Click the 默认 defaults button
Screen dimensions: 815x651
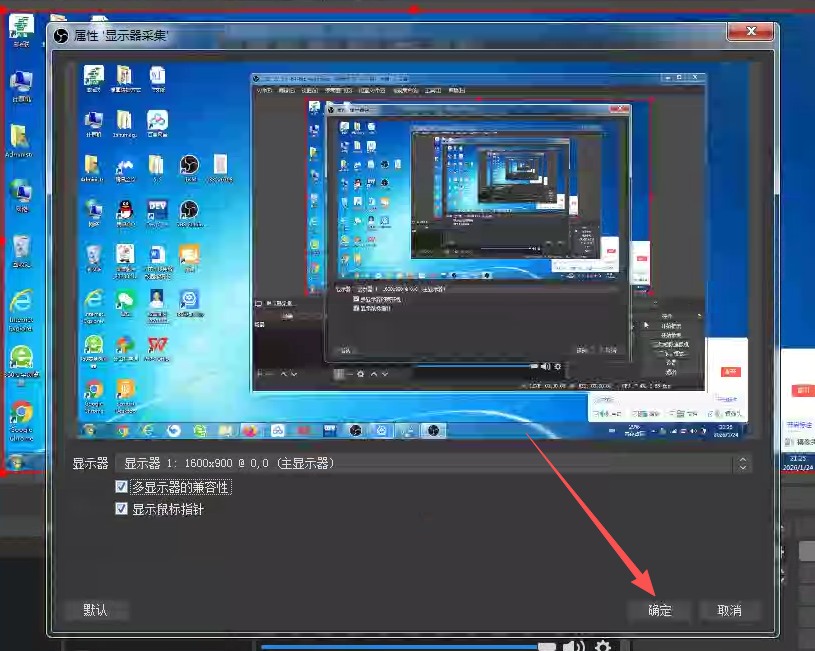point(96,610)
